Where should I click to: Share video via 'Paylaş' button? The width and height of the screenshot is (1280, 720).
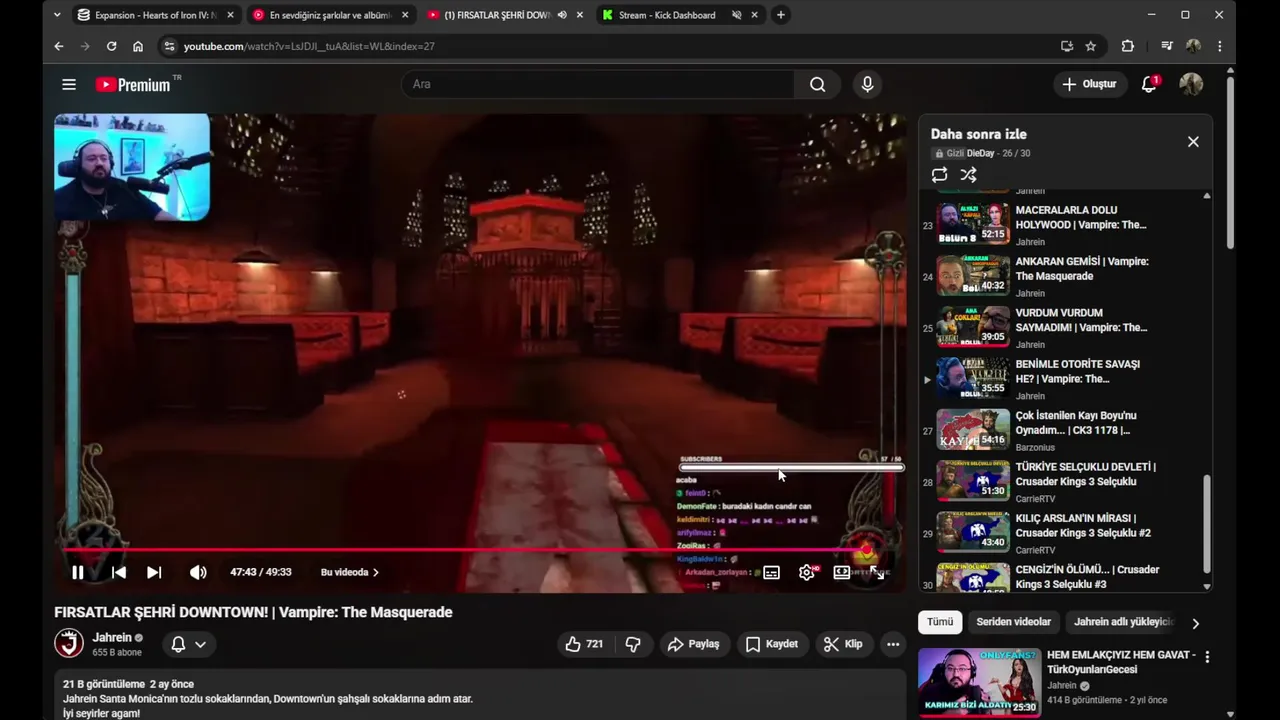[x=694, y=644]
